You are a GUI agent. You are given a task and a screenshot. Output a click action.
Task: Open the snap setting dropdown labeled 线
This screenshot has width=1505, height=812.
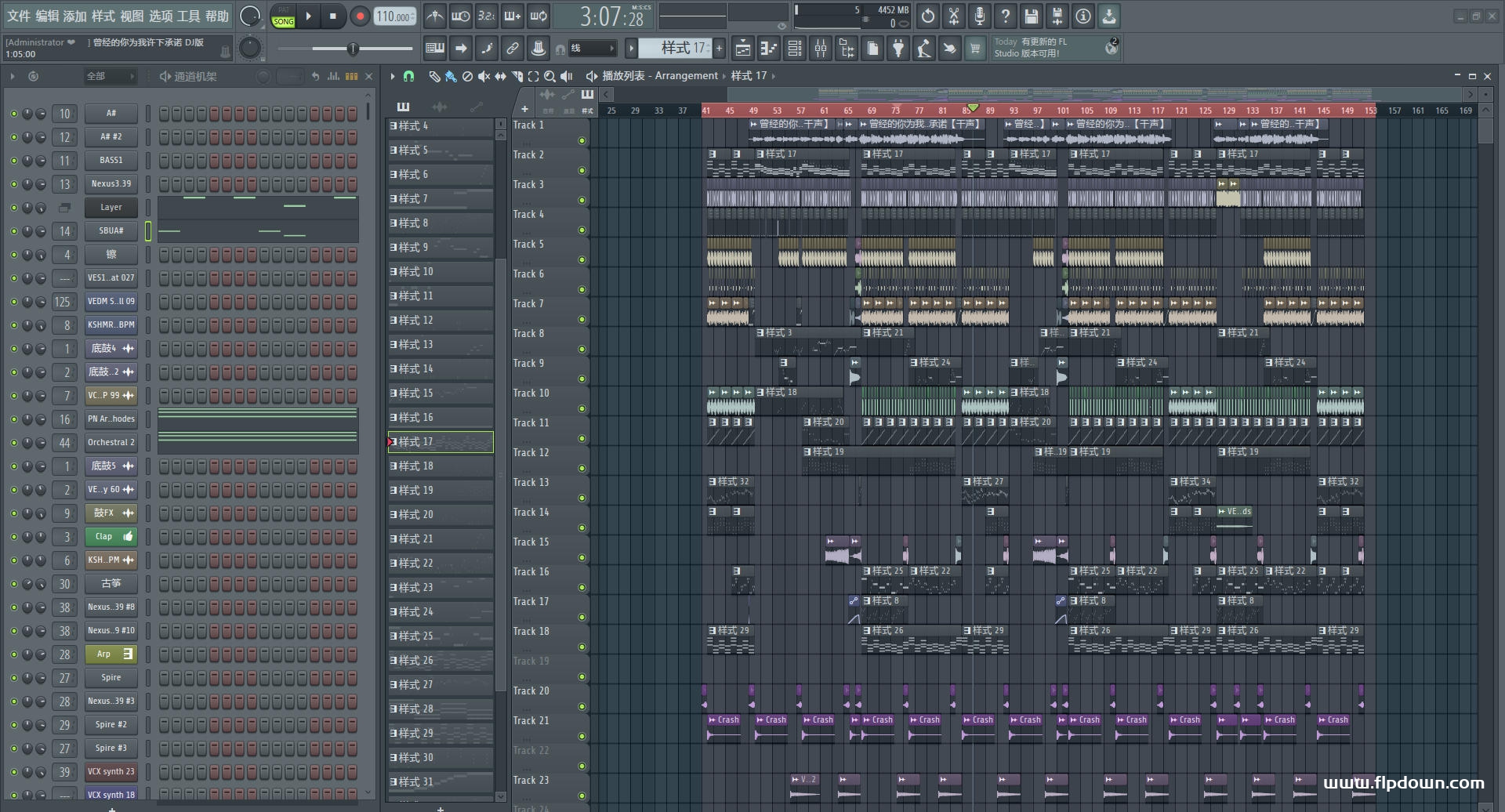click(x=592, y=49)
